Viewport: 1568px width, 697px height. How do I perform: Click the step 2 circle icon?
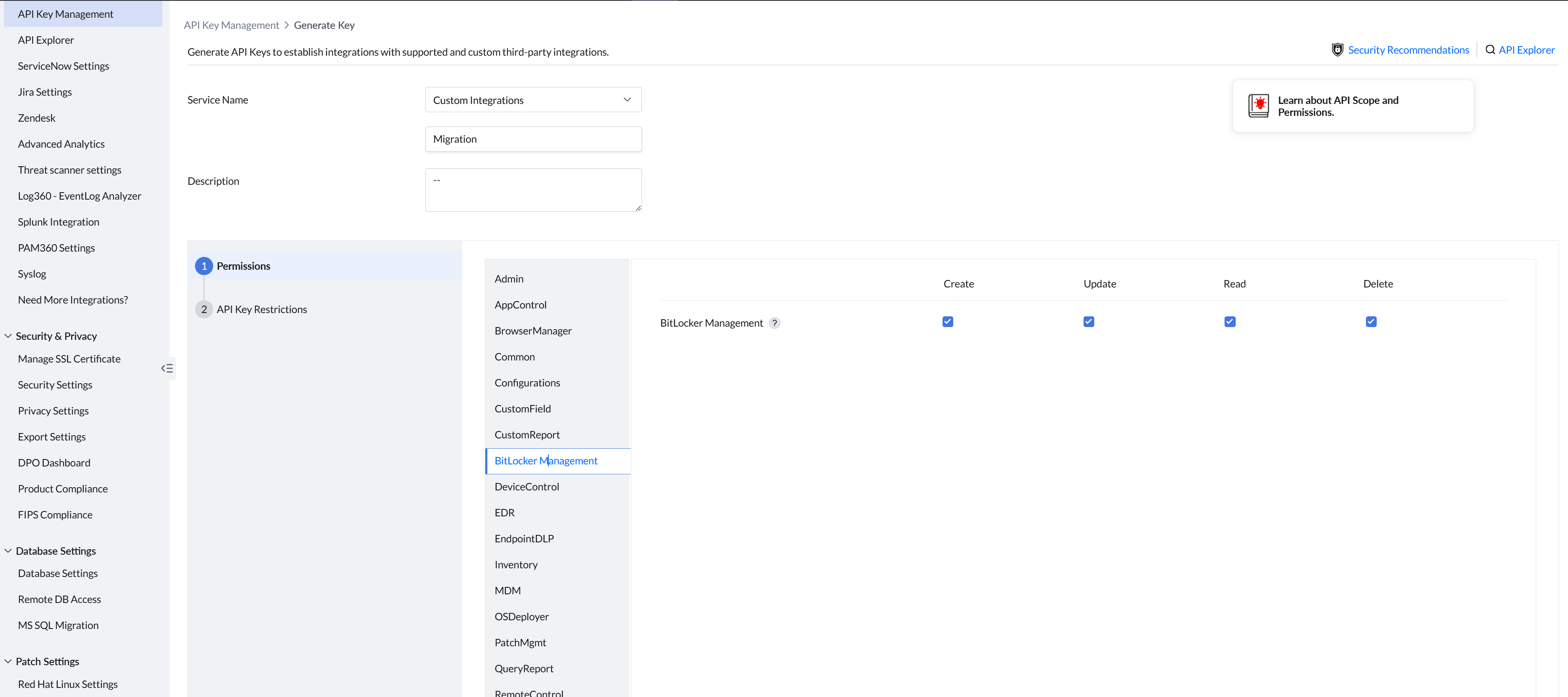[x=204, y=309]
